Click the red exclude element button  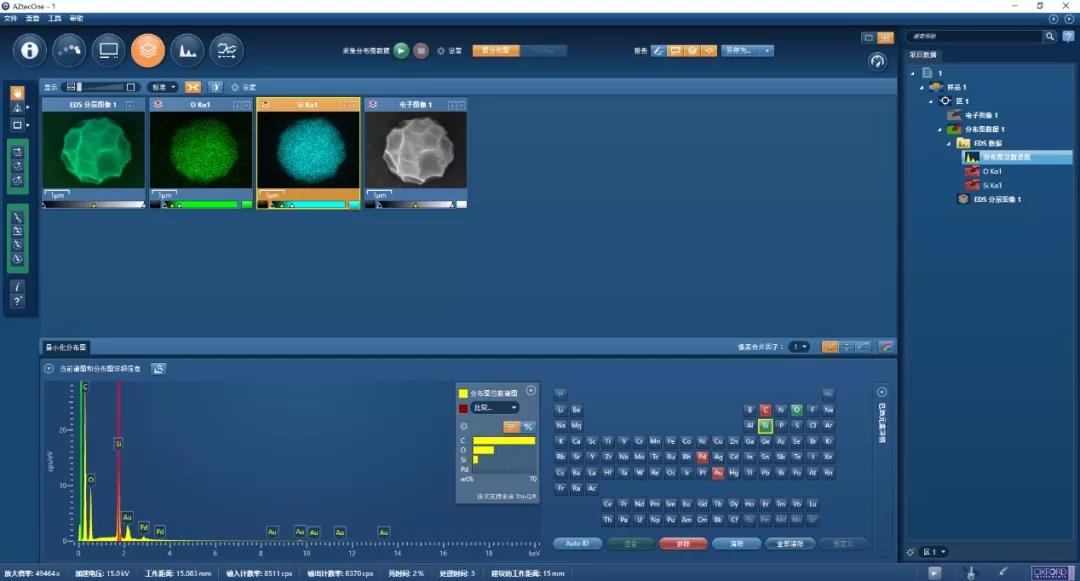click(683, 544)
